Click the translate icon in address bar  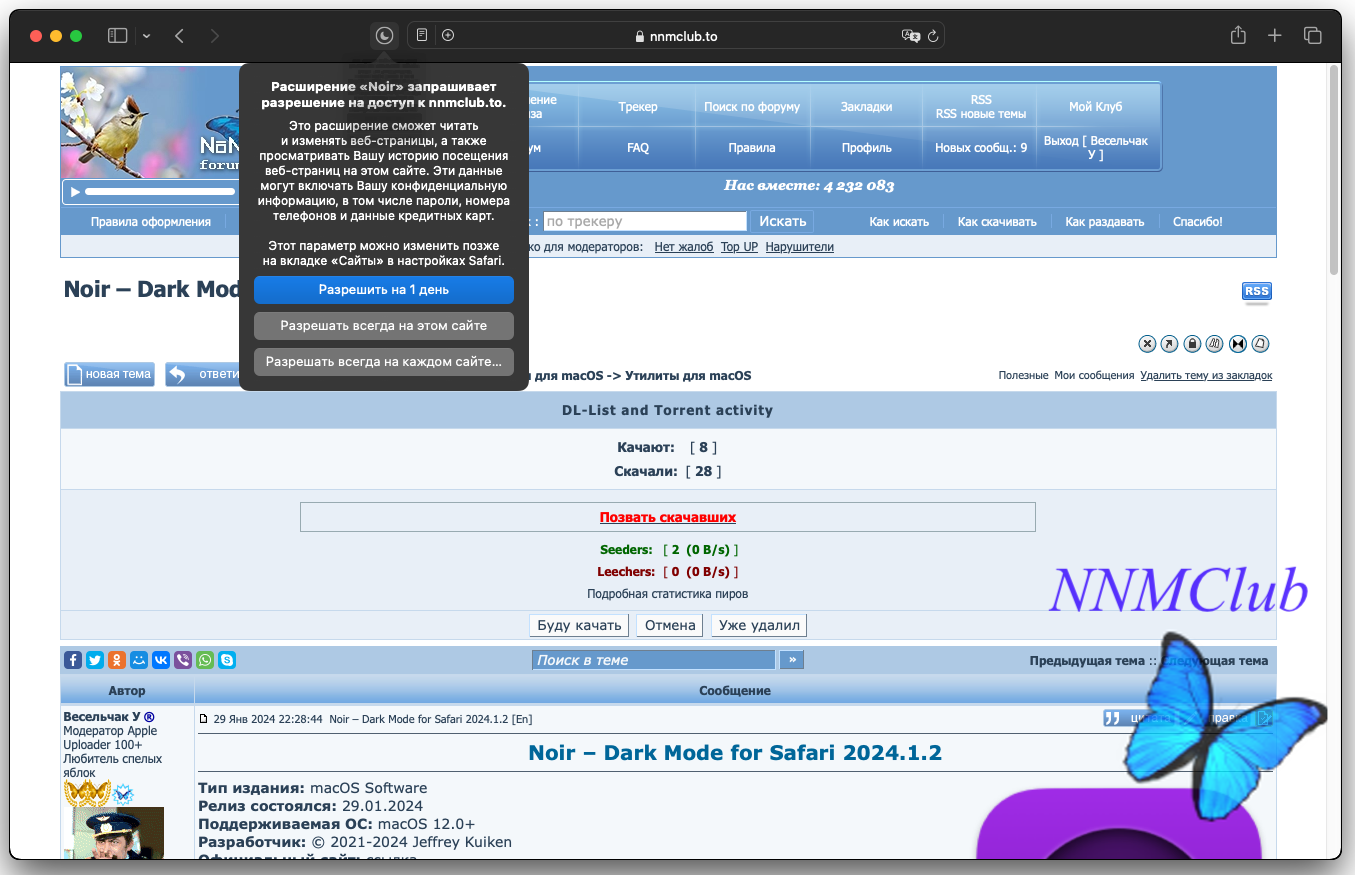(910, 36)
